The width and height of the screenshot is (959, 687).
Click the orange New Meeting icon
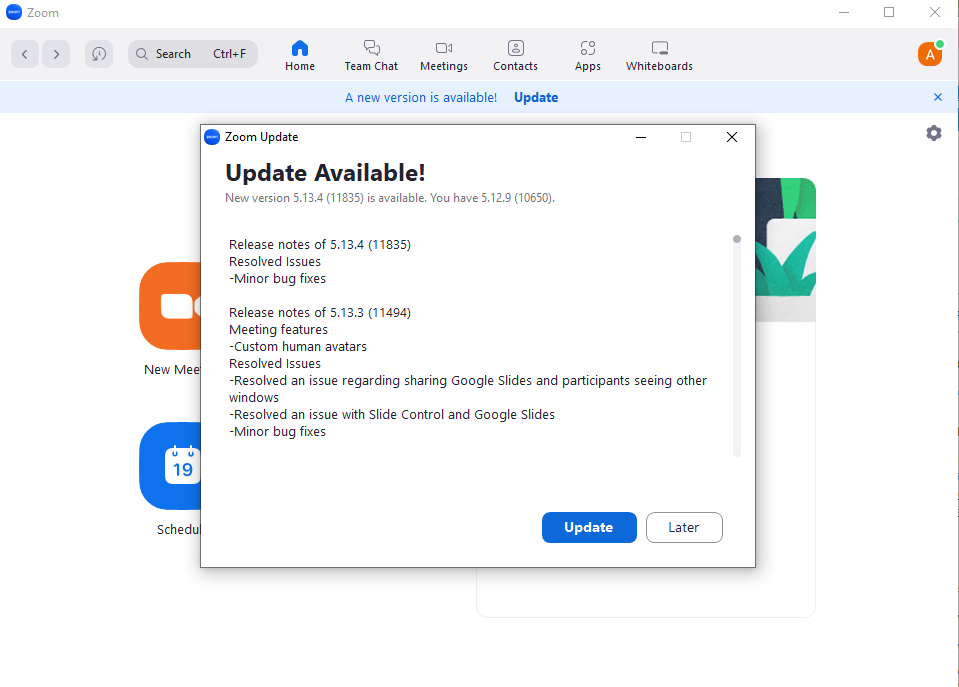171,306
